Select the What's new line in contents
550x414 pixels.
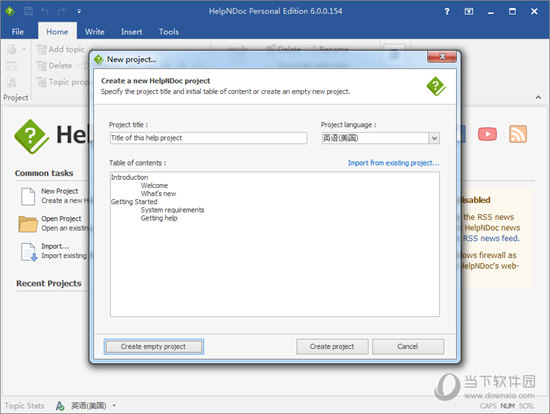tap(158, 193)
